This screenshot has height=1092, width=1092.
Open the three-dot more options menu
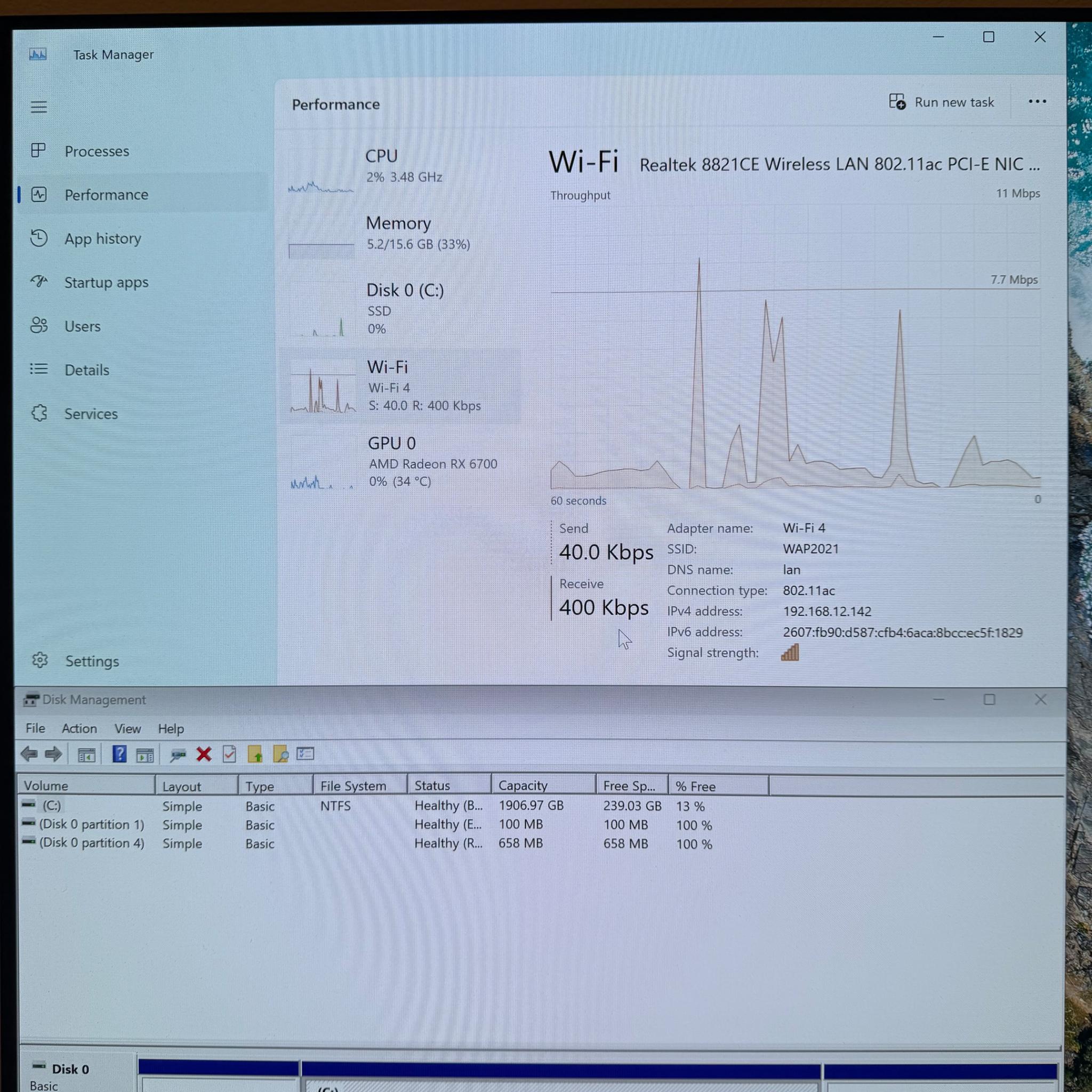(1037, 102)
